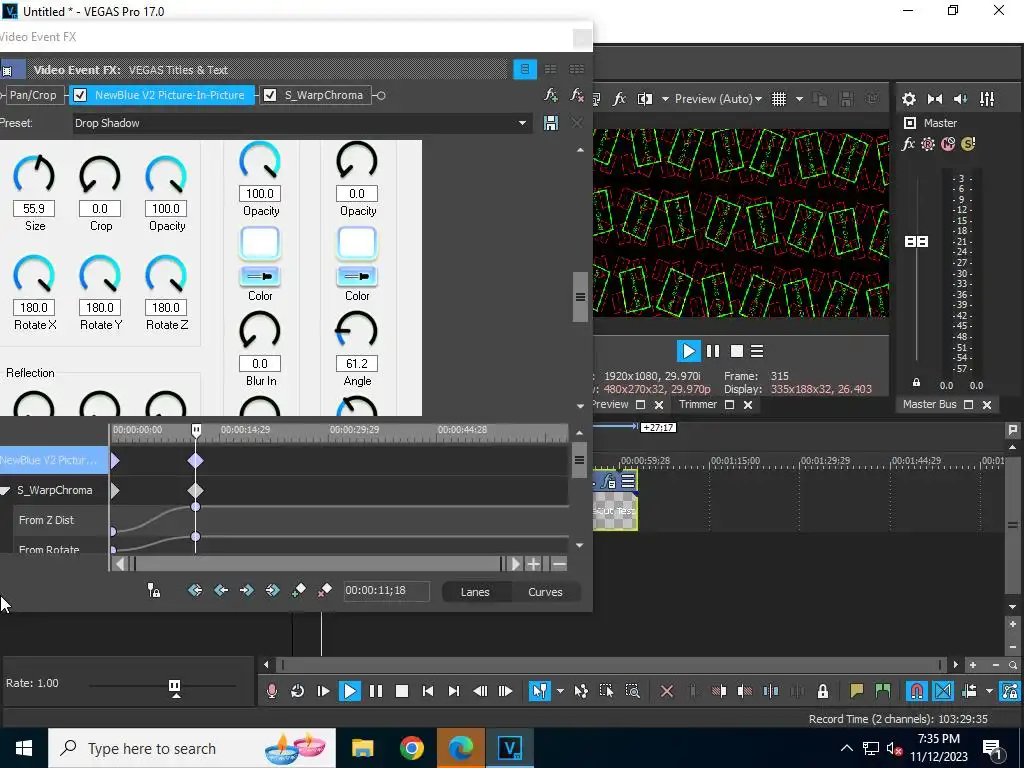Viewport: 1024px width, 768px height.
Task: Save preset with floppy disk icon
Action: click(551, 123)
